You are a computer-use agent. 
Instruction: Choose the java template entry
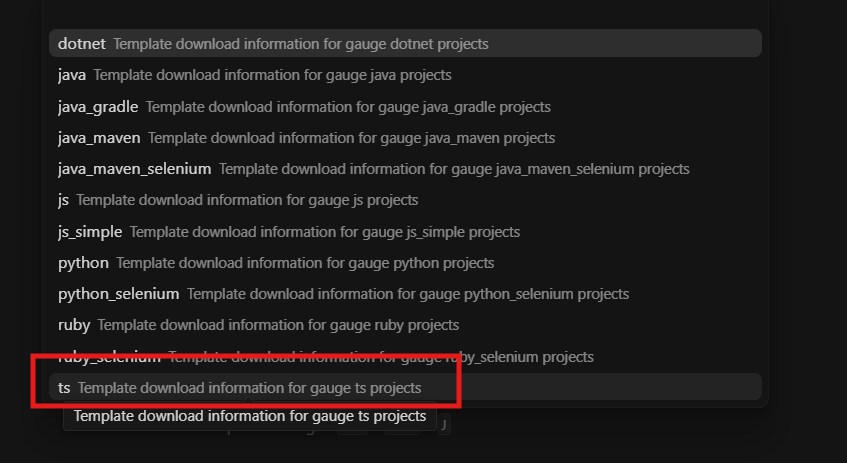coord(405,75)
